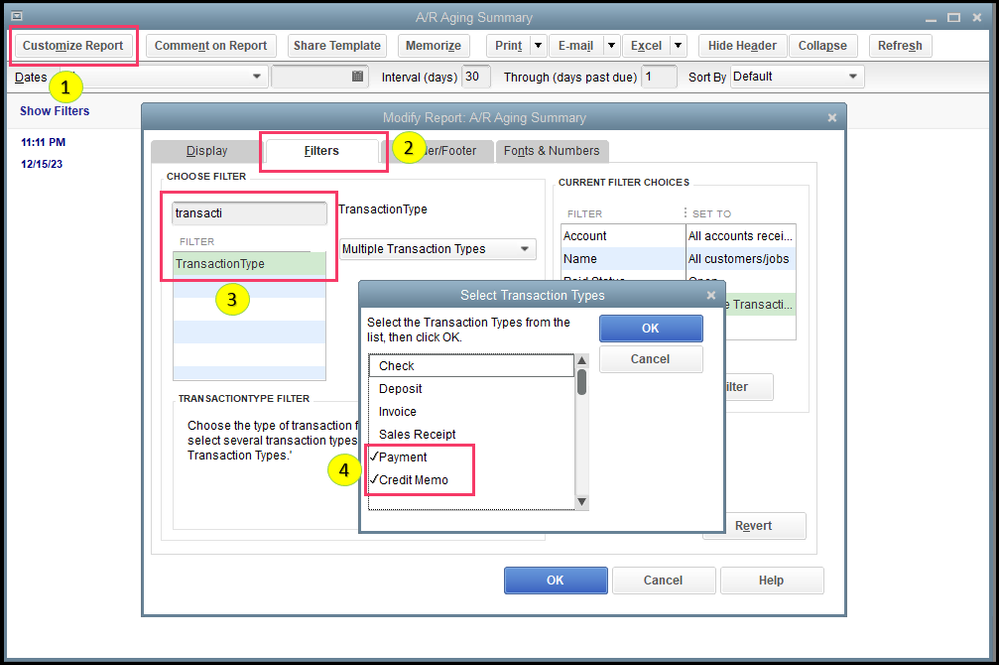Image resolution: width=999 pixels, height=665 pixels.
Task: Expand the Sort By Default dropdown
Action: pos(852,76)
